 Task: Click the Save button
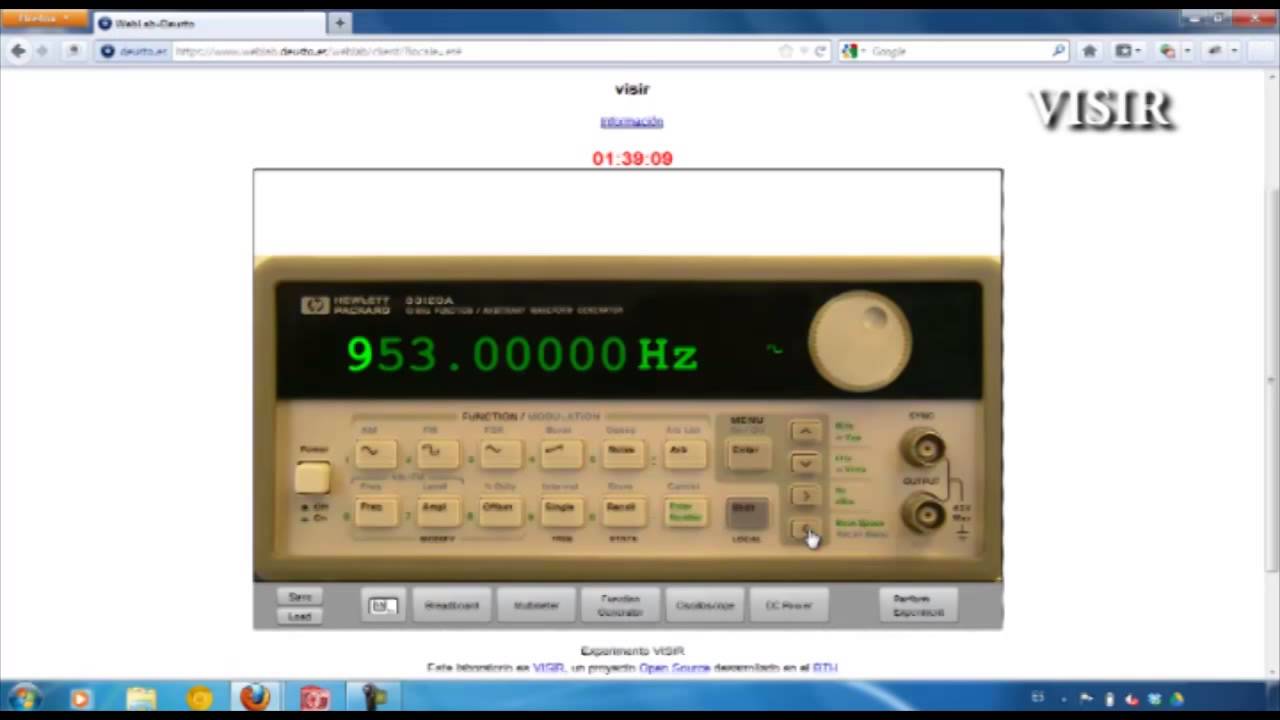[300, 597]
